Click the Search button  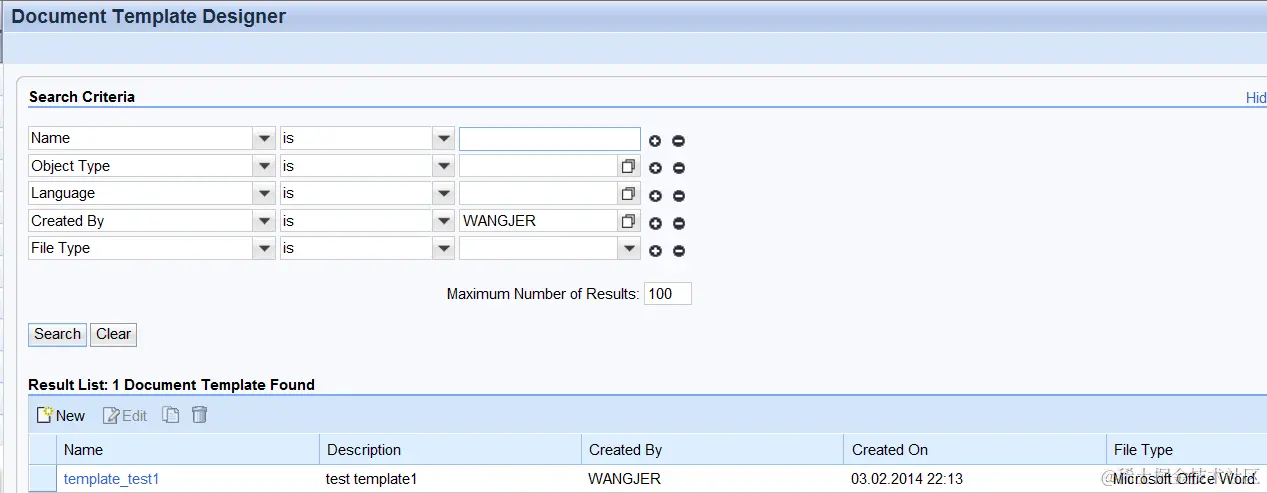[57, 334]
